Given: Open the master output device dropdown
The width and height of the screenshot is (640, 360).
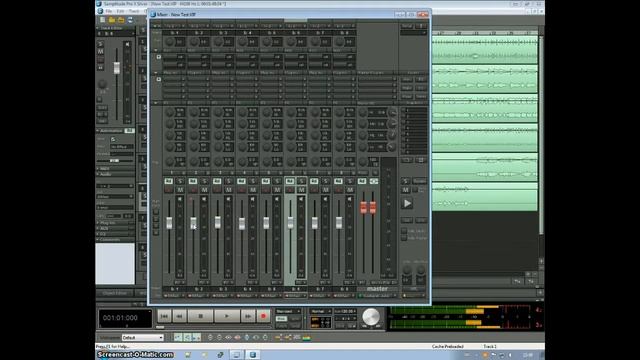Looking at the screenshot, I should point(378,296).
